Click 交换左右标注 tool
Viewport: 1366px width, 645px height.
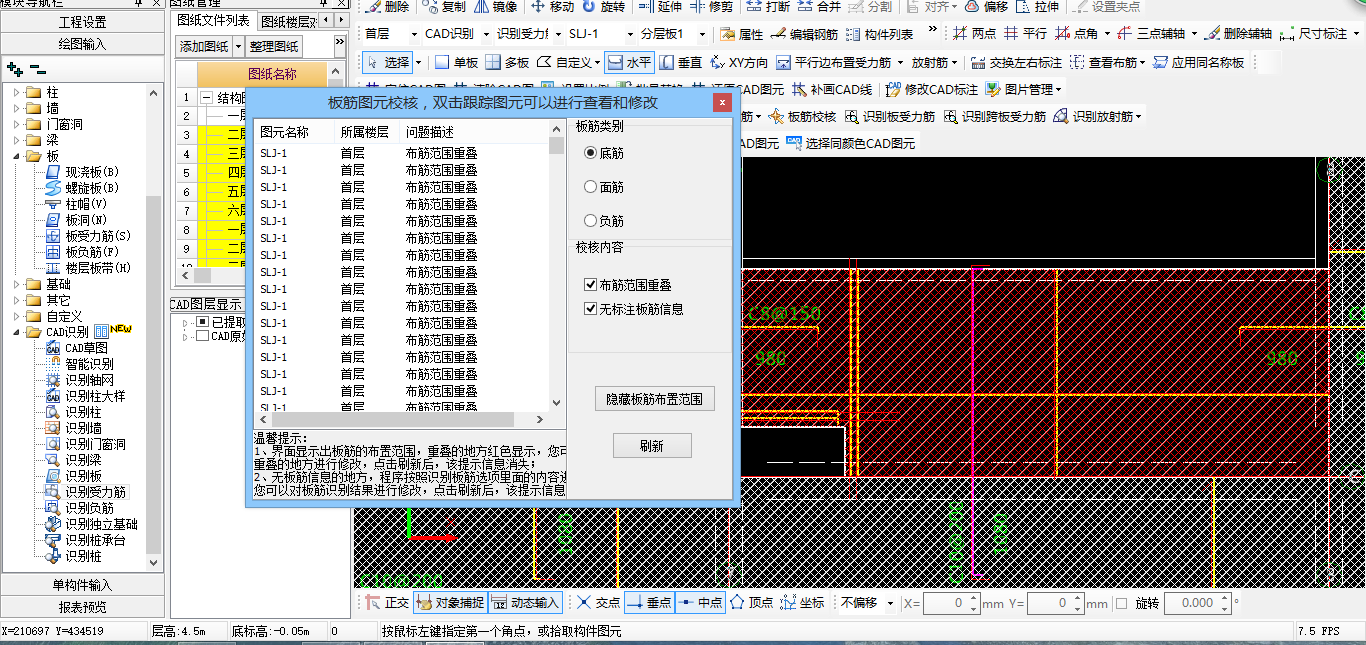pos(1017,62)
